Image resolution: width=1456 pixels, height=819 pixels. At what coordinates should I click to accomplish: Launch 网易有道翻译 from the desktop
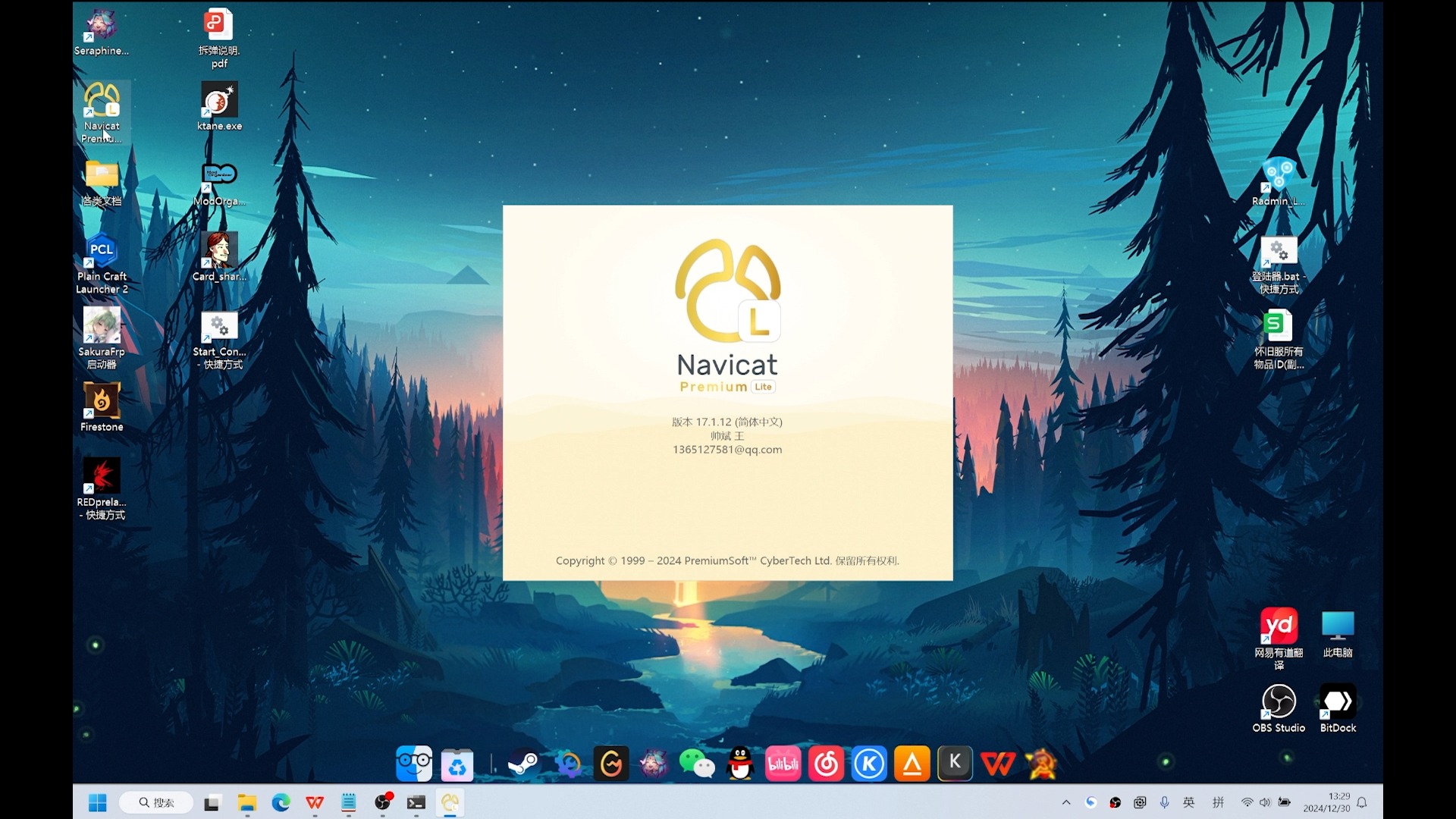(1279, 639)
